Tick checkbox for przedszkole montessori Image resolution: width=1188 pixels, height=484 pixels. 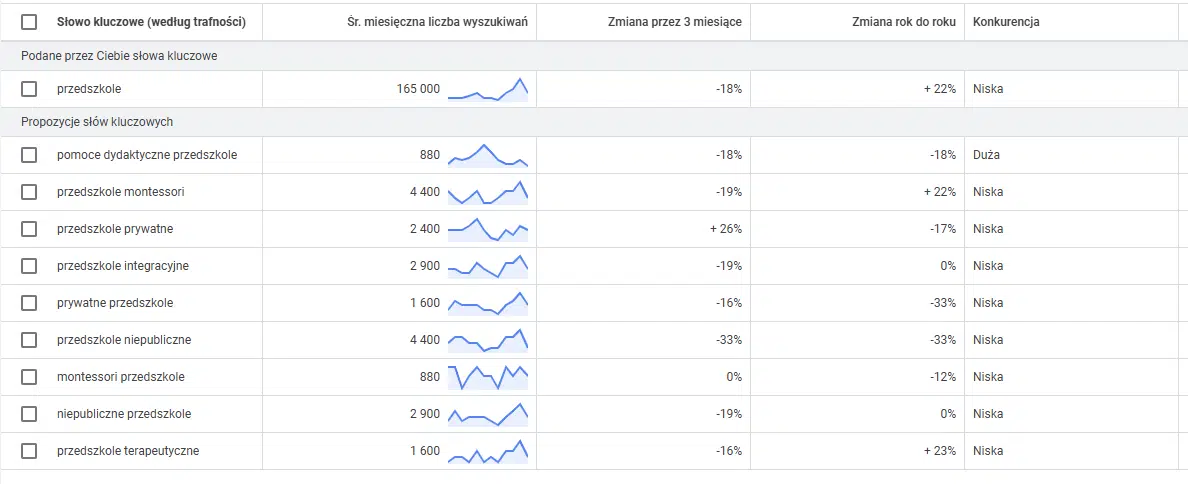coord(29,192)
